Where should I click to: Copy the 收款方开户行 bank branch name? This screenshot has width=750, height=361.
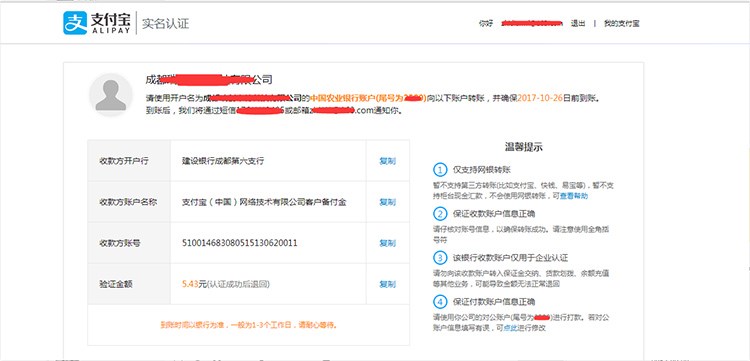(387, 161)
